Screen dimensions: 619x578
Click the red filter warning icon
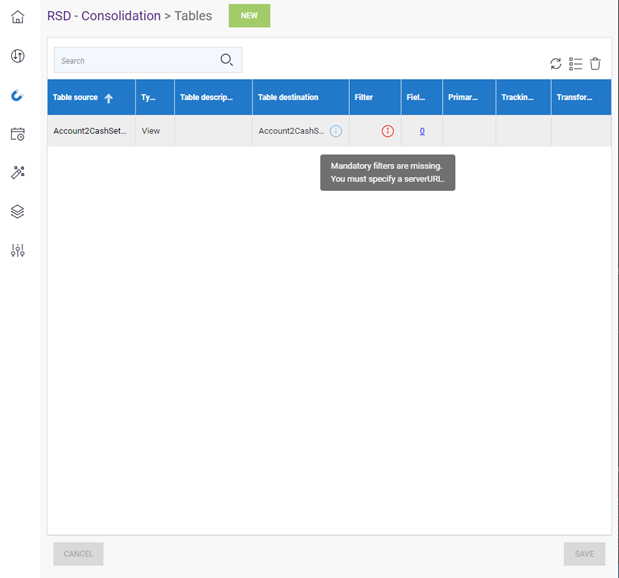coord(388,131)
